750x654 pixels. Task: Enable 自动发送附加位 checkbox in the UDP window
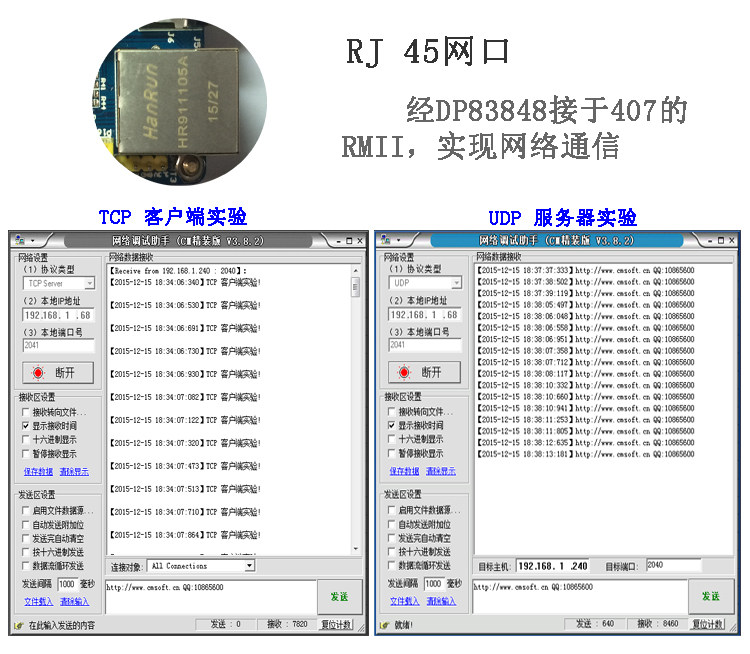(392, 524)
